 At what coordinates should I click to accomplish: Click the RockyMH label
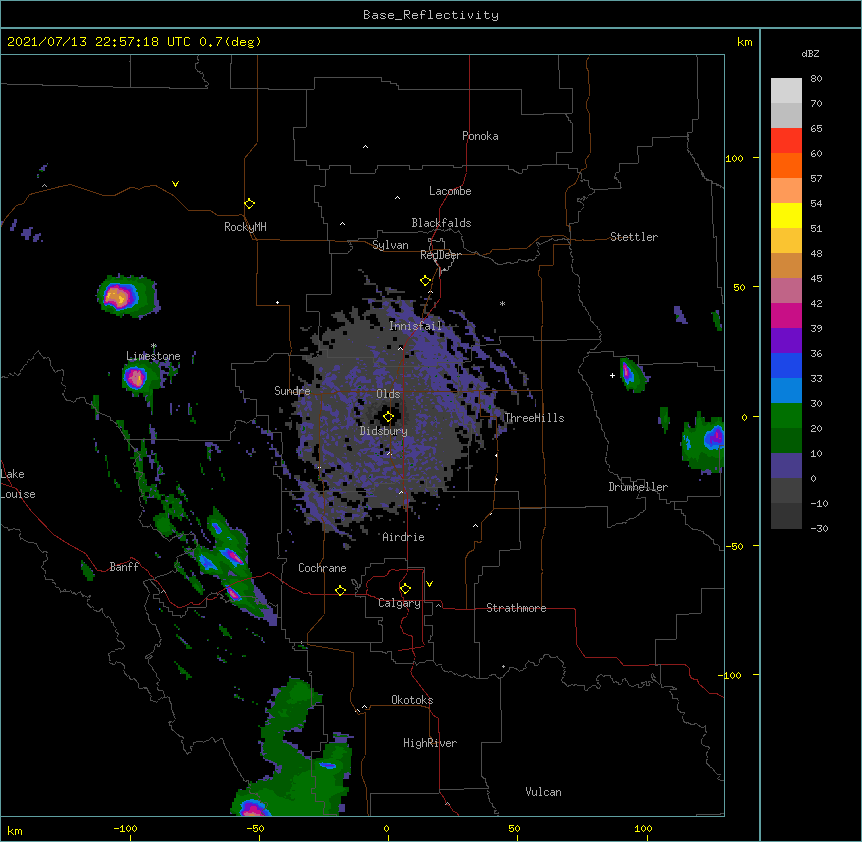tap(245, 227)
